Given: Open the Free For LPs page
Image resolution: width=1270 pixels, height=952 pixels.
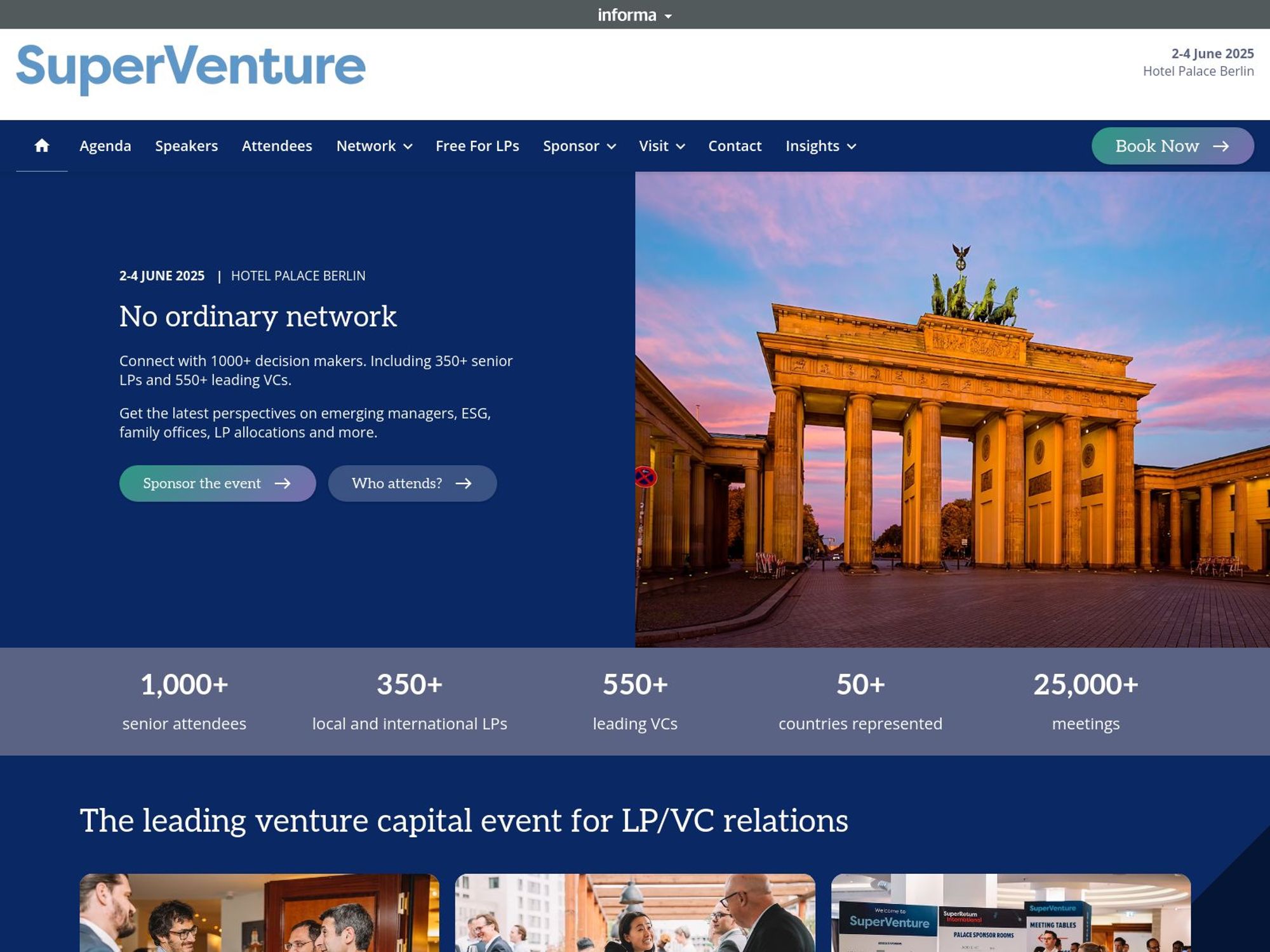Looking at the screenshot, I should point(478,146).
